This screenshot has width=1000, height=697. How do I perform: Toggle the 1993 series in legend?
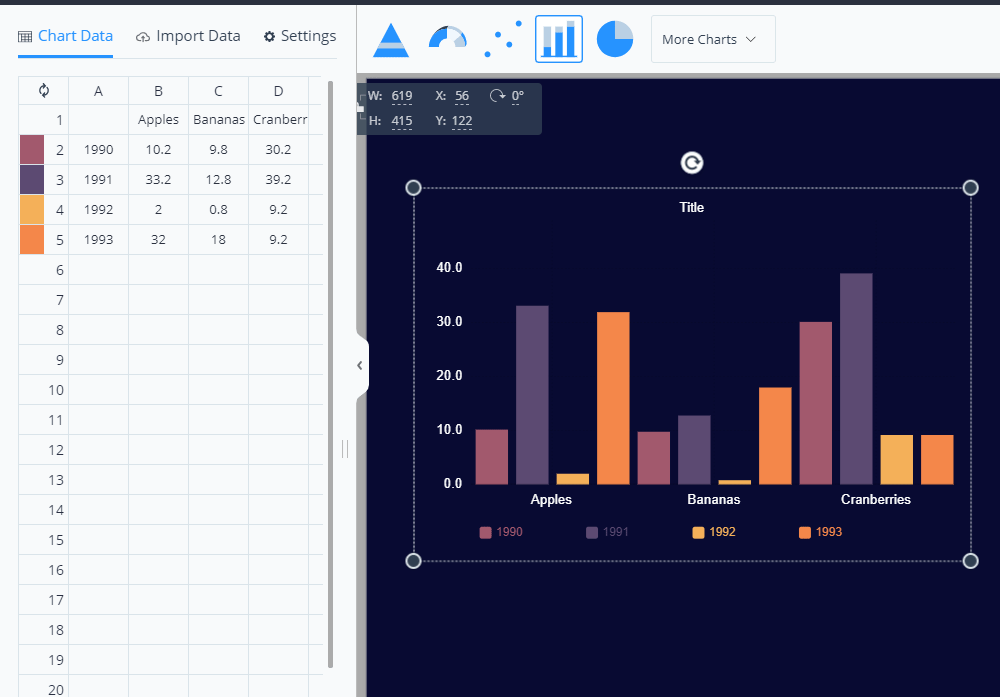click(x=820, y=532)
